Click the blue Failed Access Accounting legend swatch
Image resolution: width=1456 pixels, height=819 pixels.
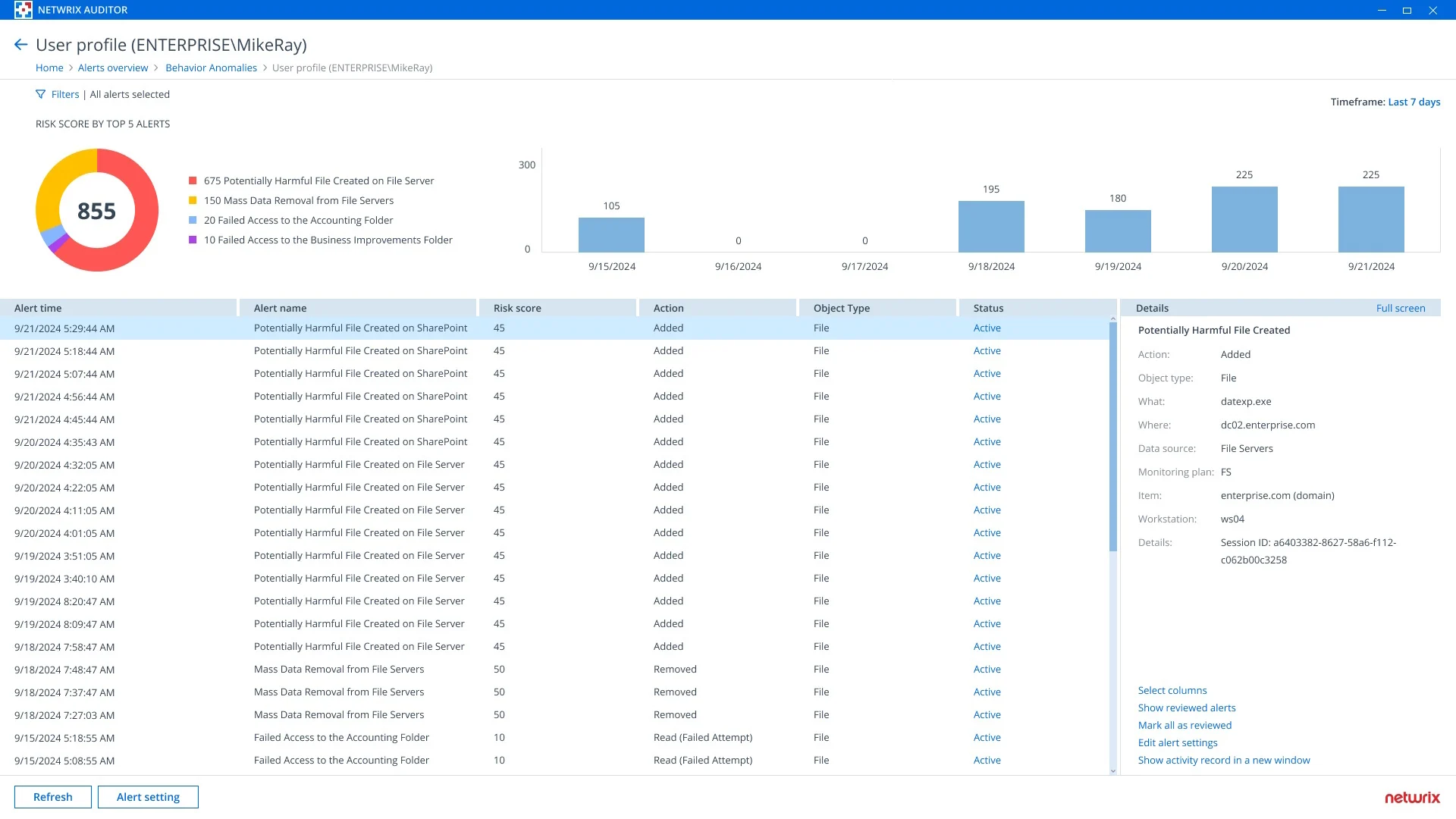pos(193,220)
